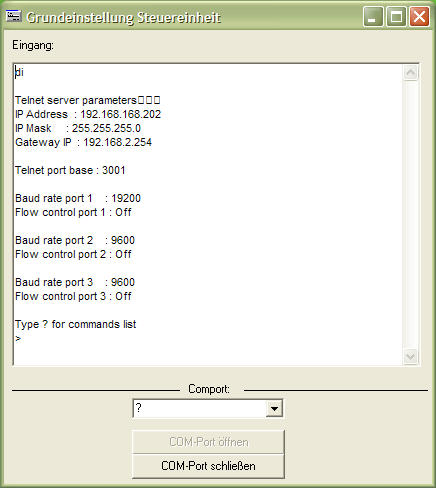
Task: Click the window title bar text
Action: point(123,17)
